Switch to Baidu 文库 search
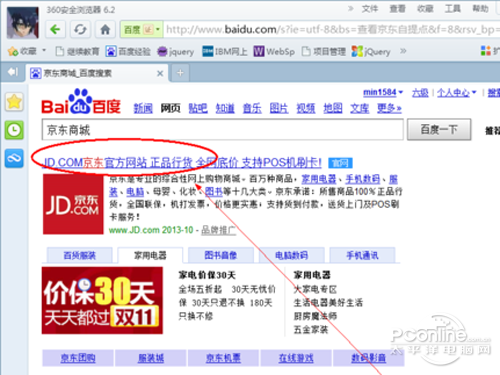The width and height of the screenshot is (500, 375). 359,108
